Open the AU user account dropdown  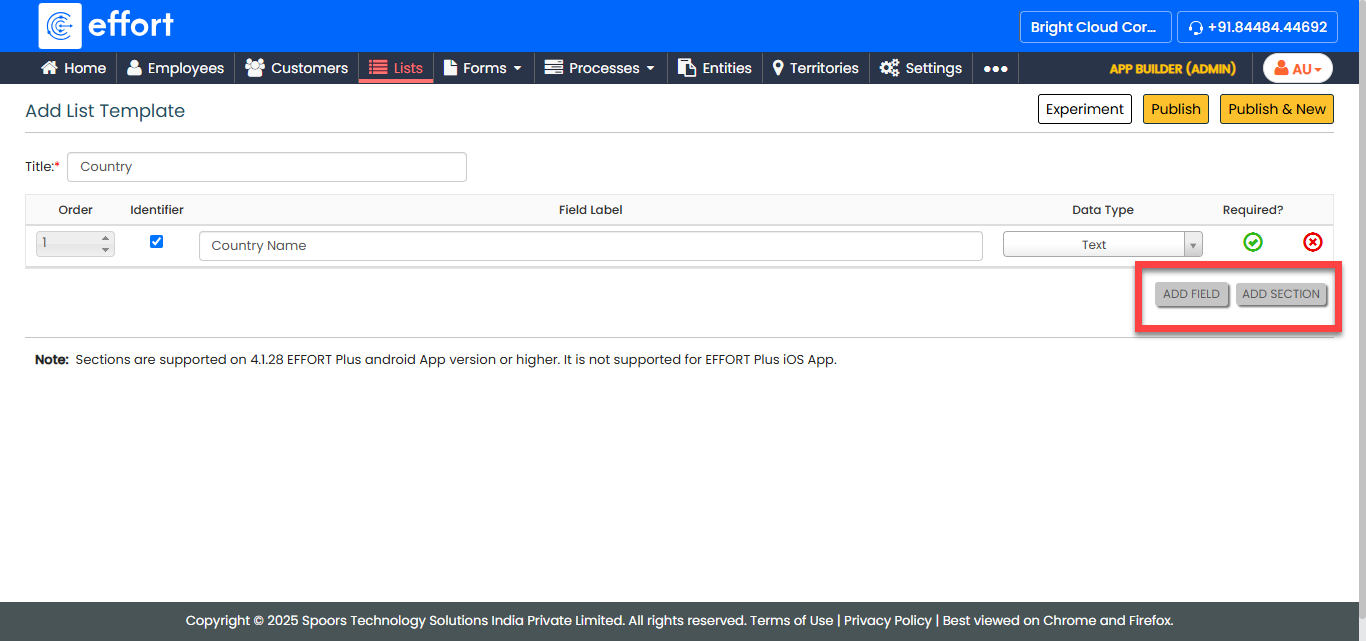coord(1297,69)
